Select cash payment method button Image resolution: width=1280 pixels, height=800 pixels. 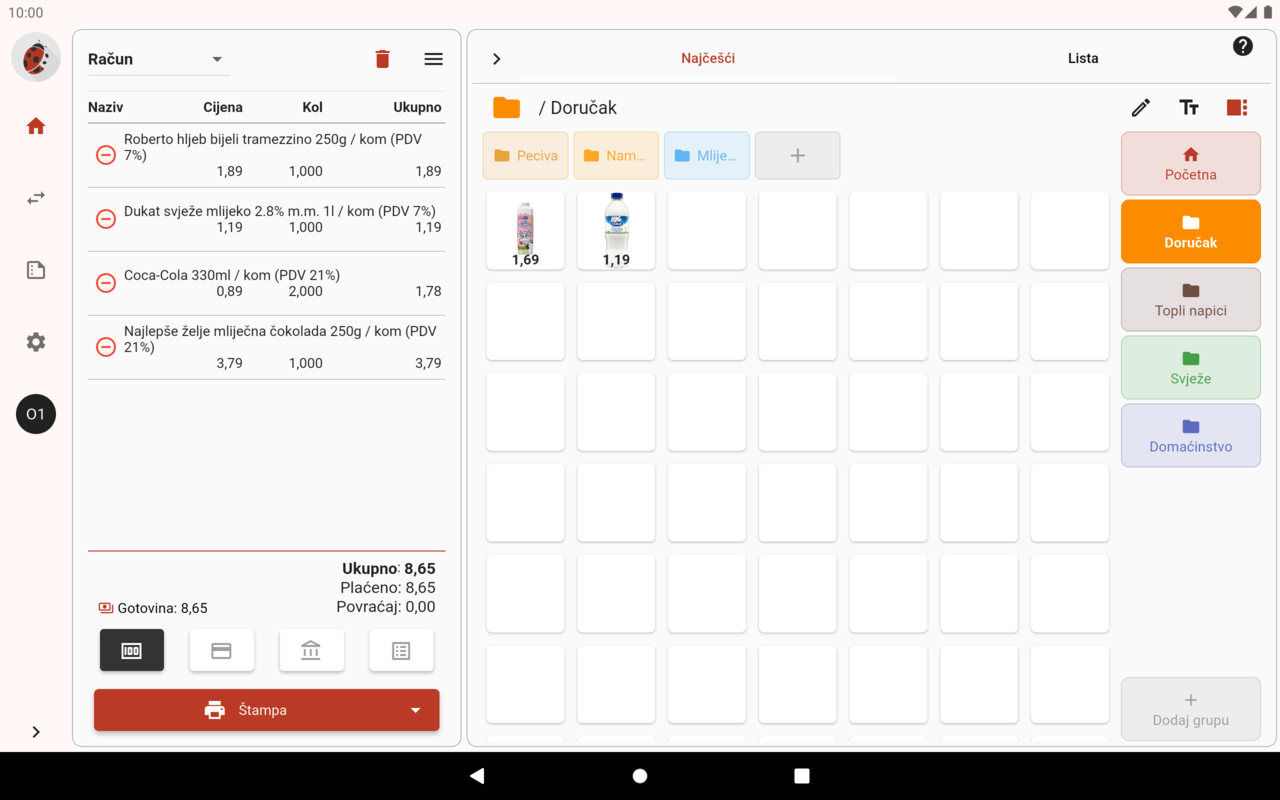132,651
